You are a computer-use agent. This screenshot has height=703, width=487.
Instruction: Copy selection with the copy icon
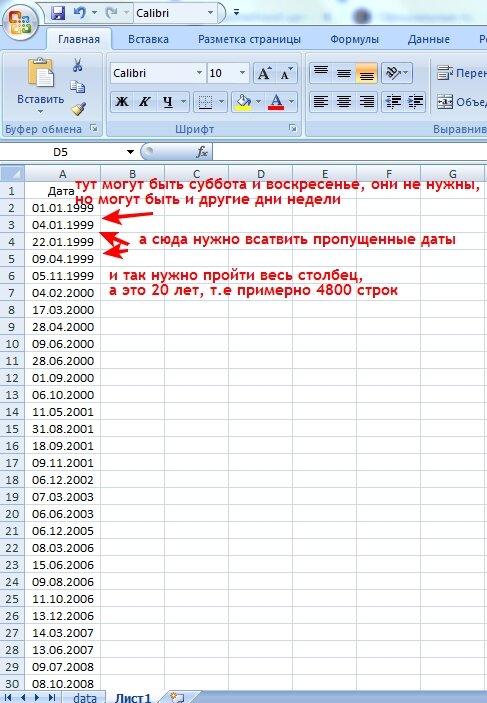[x=78, y=87]
